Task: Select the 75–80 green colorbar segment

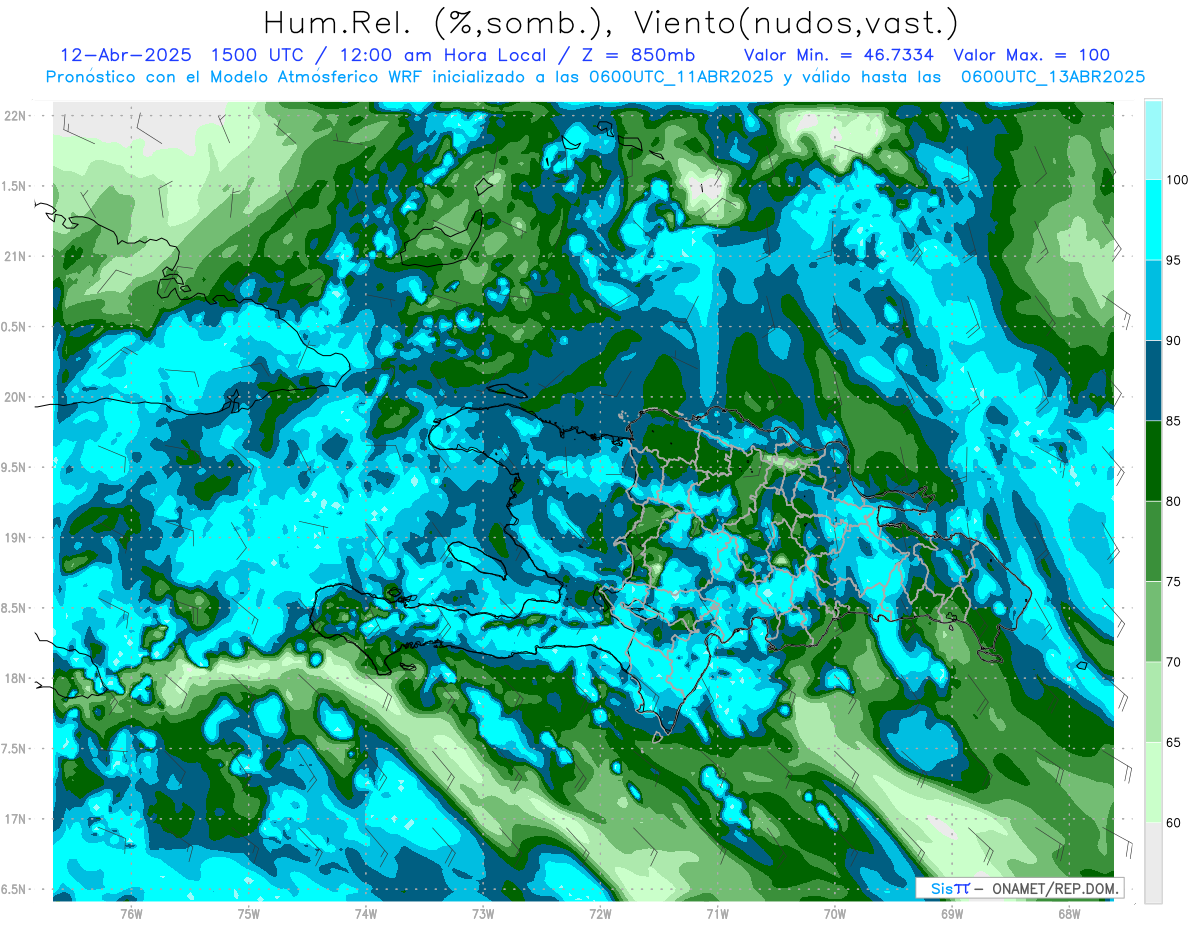Action: pos(1153,541)
